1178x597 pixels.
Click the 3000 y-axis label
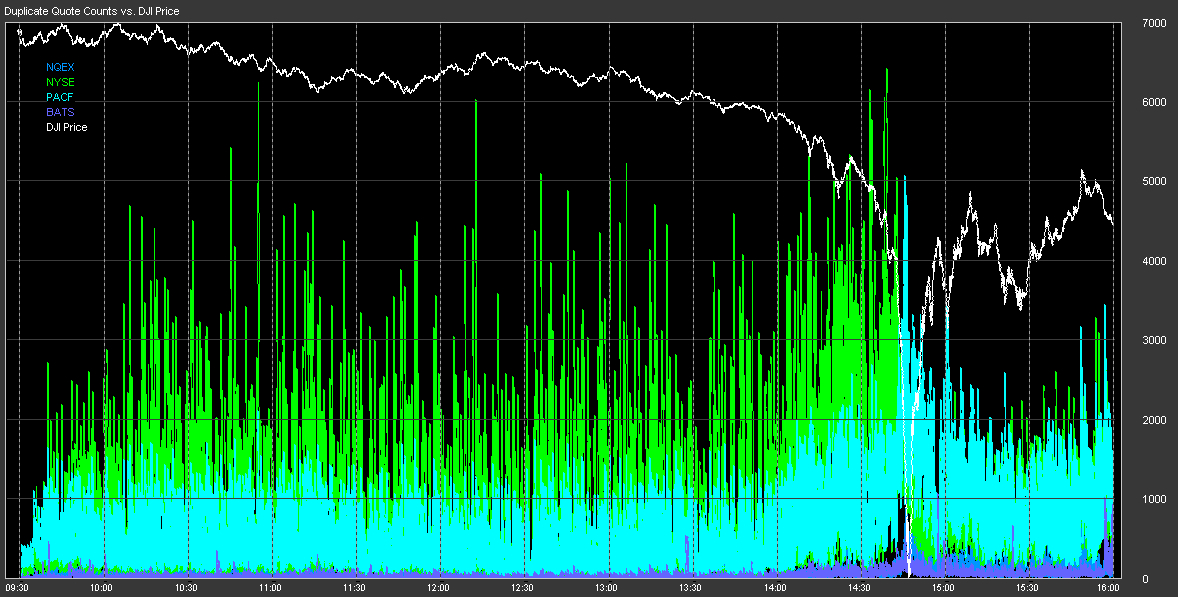point(1153,340)
